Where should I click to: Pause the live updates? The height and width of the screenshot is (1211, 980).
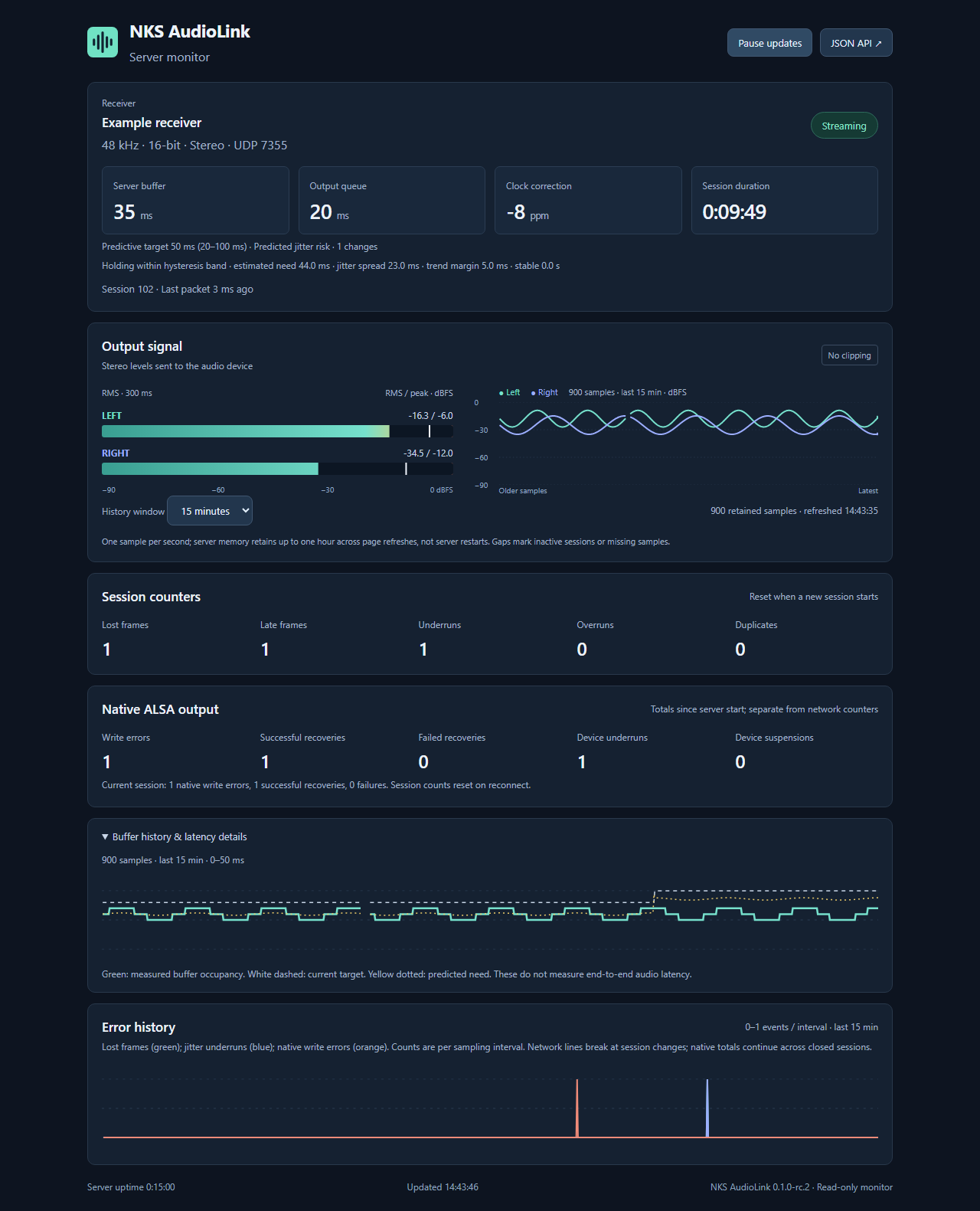point(769,43)
